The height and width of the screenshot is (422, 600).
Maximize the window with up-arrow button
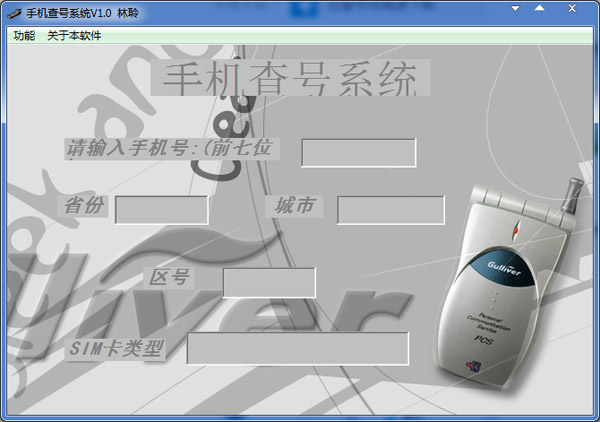coord(539,9)
